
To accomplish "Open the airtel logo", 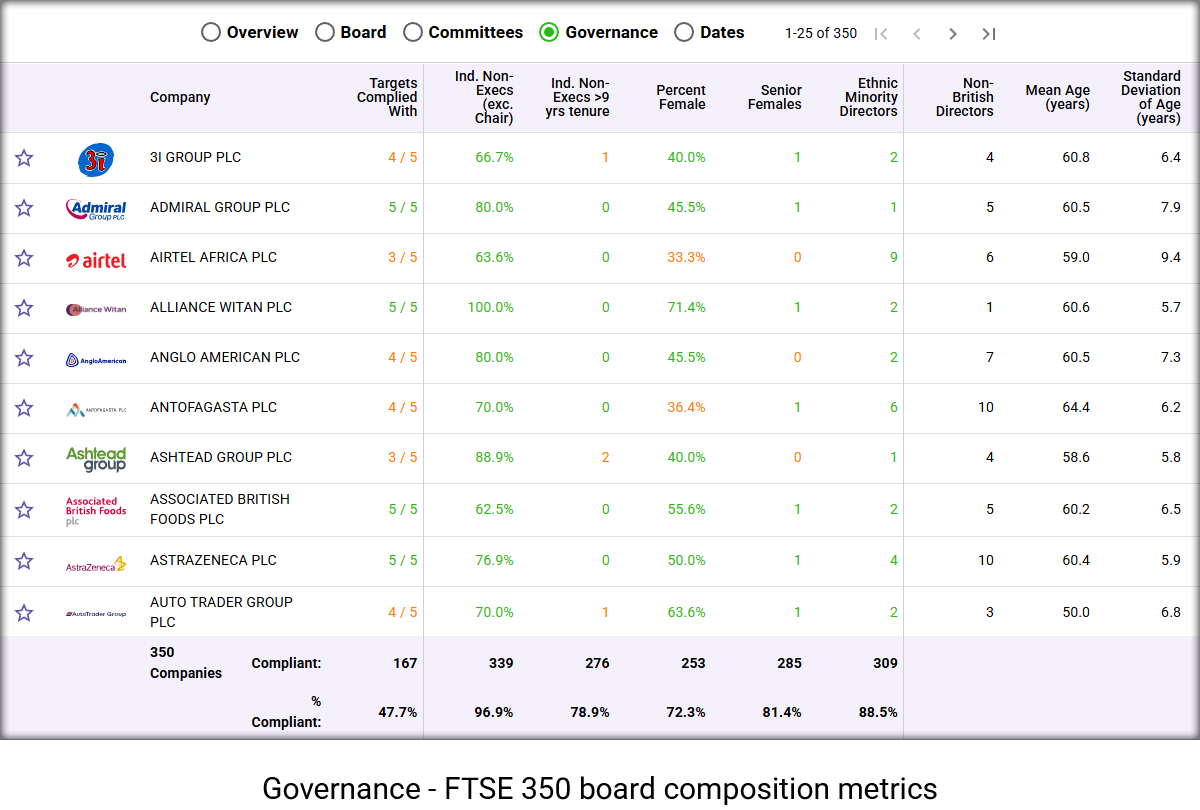I will tap(96, 260).
